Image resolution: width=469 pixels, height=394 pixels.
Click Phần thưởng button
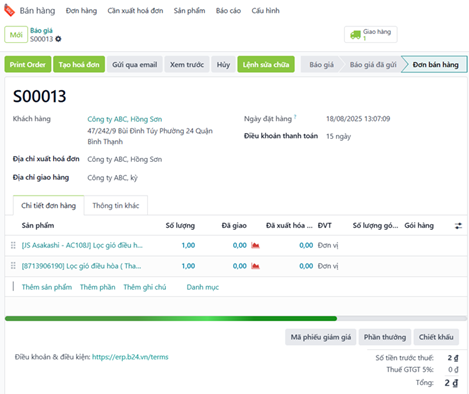click(x=385, y=337)
